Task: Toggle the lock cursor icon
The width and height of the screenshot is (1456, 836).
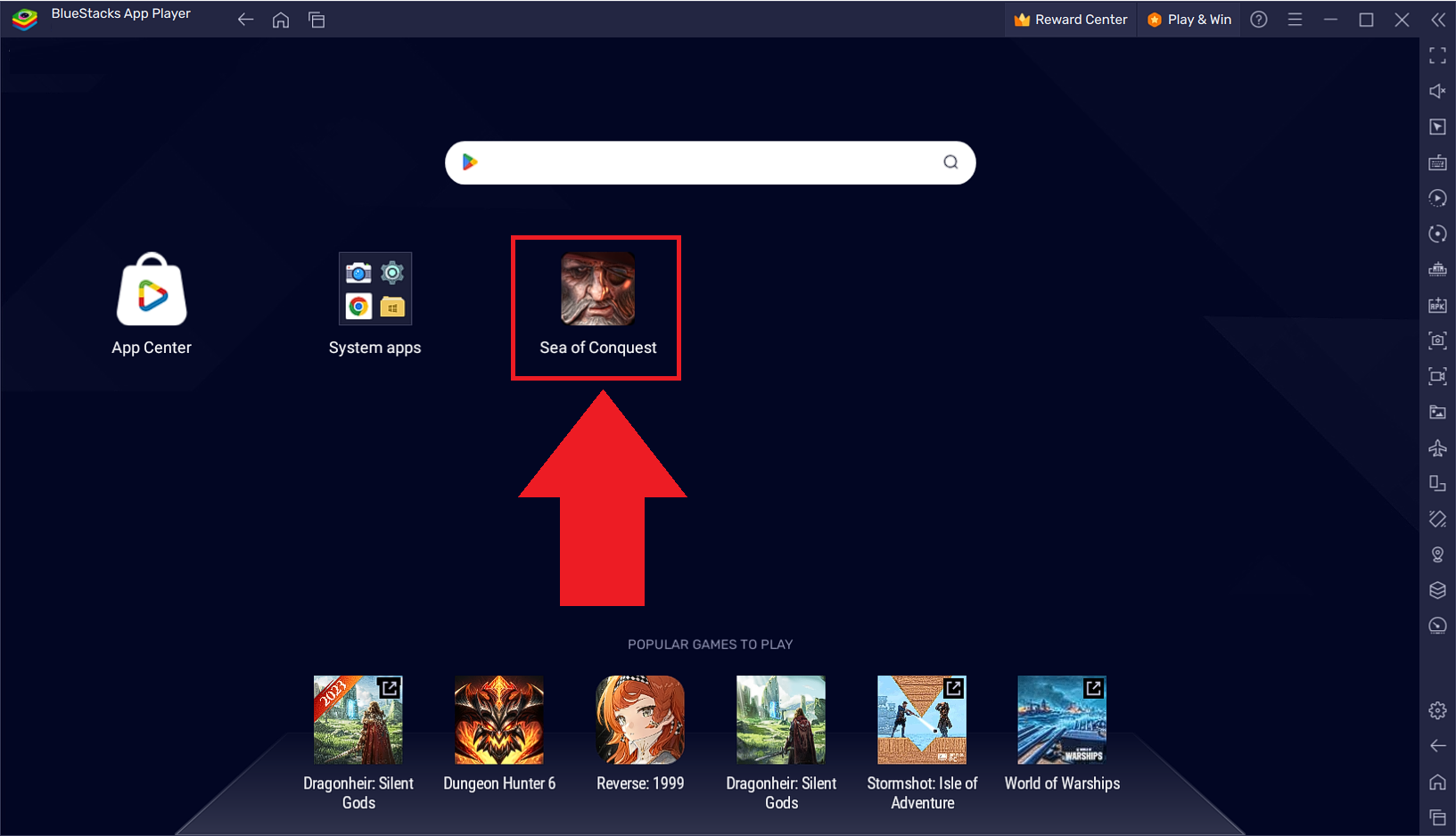Action: (x=1437, y=127)
